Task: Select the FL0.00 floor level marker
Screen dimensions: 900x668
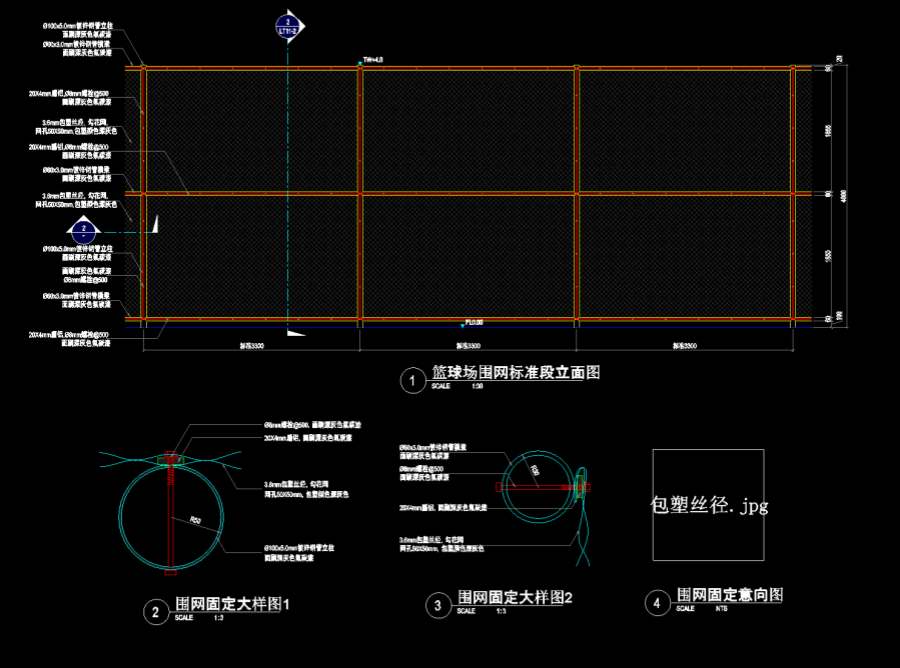Action: point(473,323)
